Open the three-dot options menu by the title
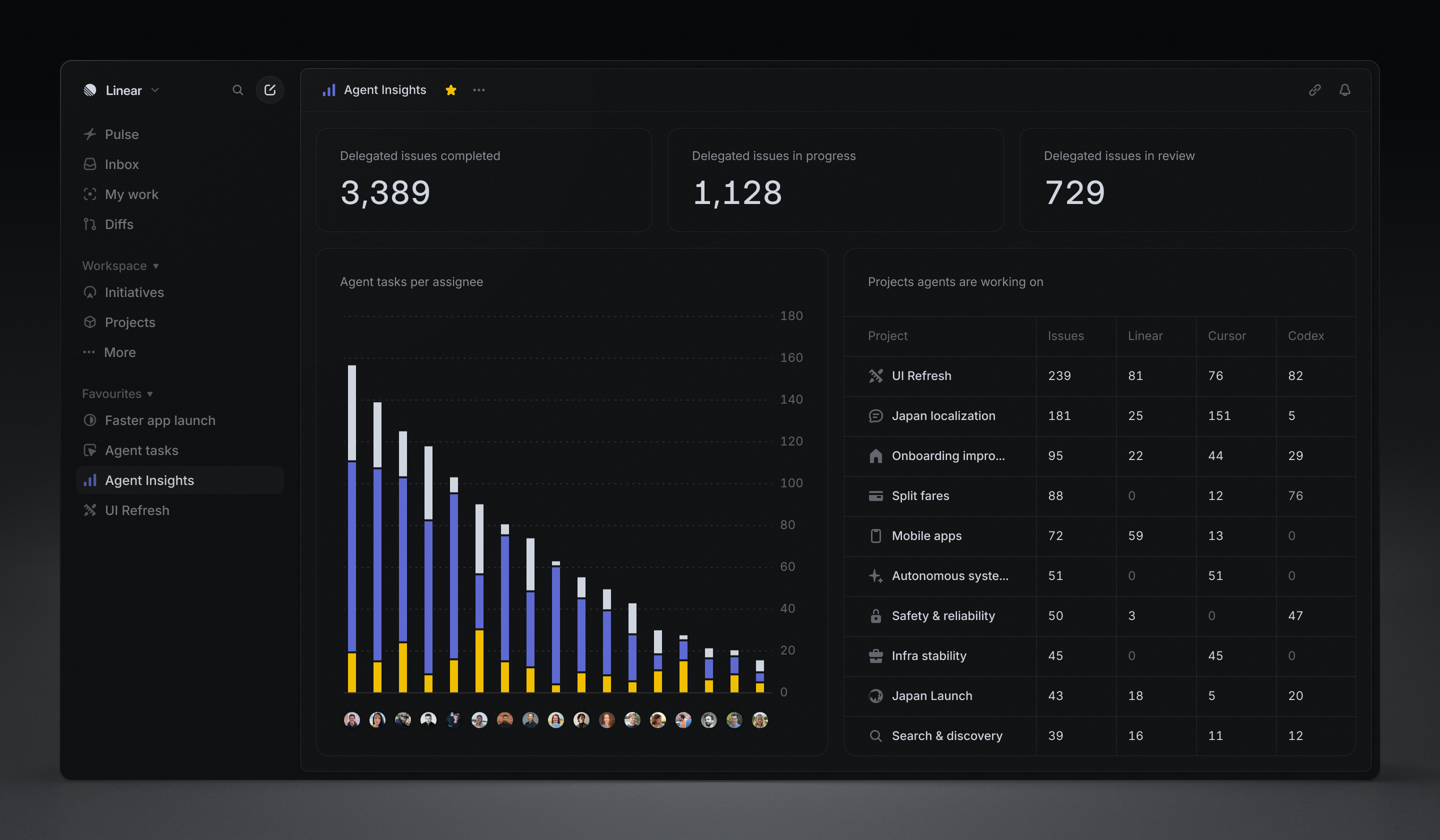Screen dimensions: 1440x840 479,90
